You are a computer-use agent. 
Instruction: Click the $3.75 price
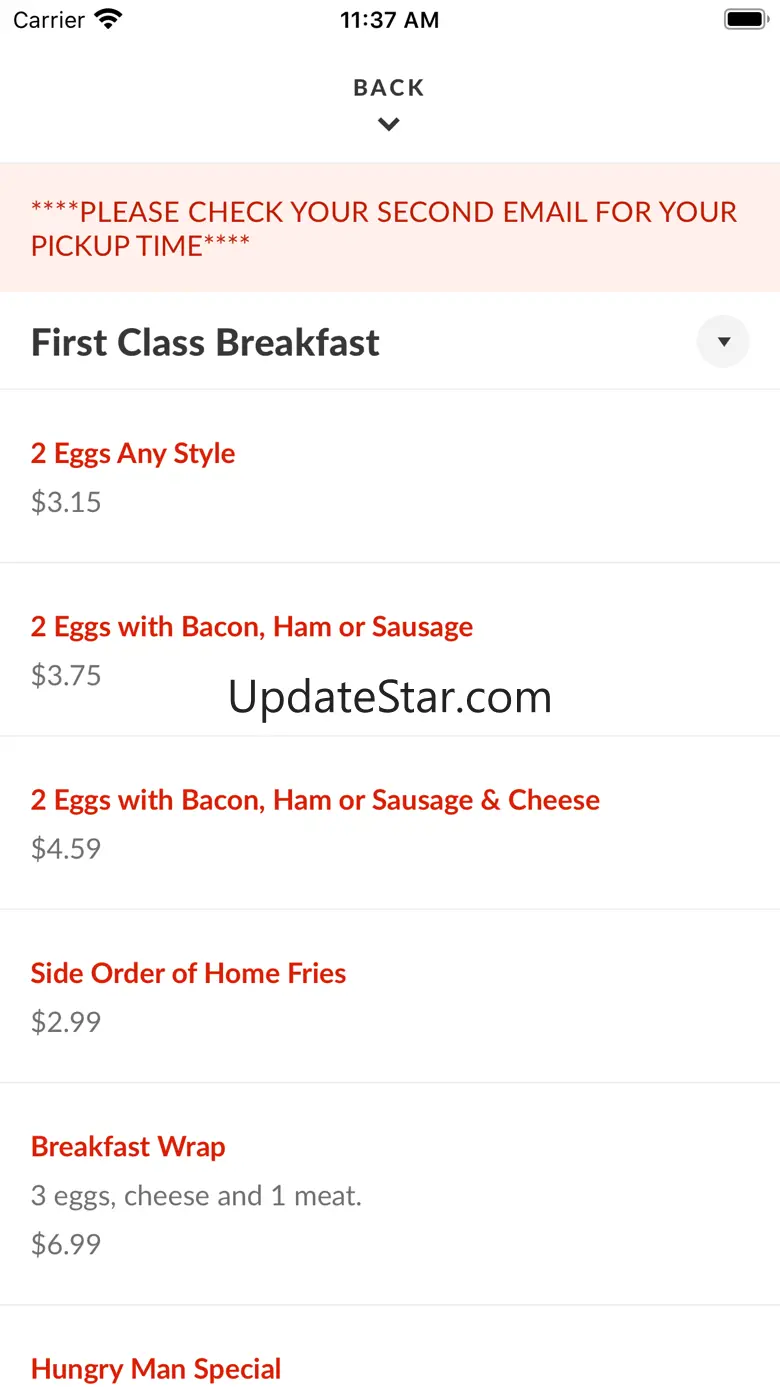[66, 676]
